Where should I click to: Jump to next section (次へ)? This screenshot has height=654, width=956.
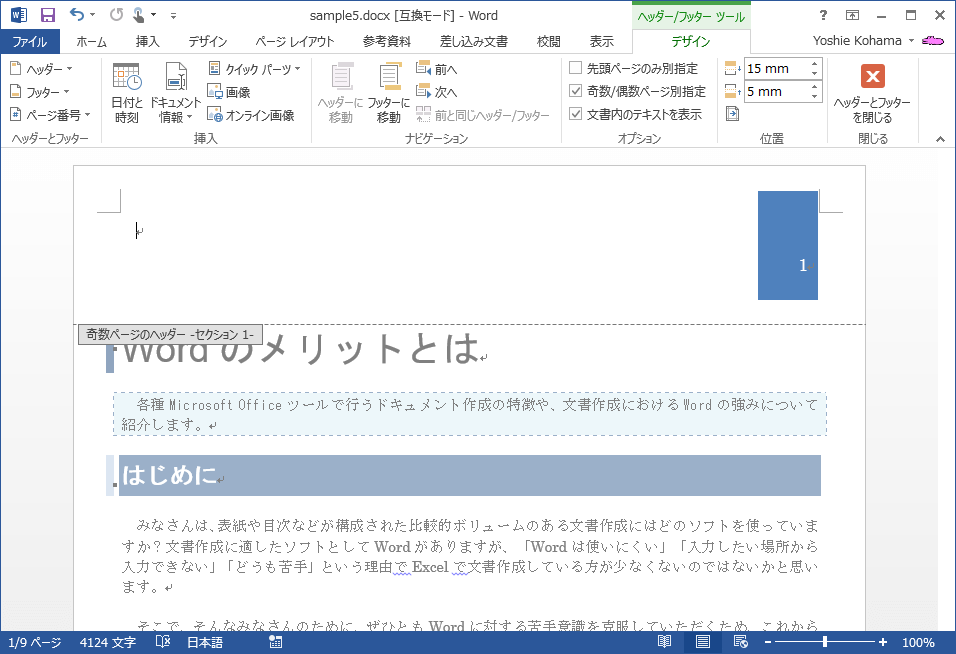[x=437, y=92]
